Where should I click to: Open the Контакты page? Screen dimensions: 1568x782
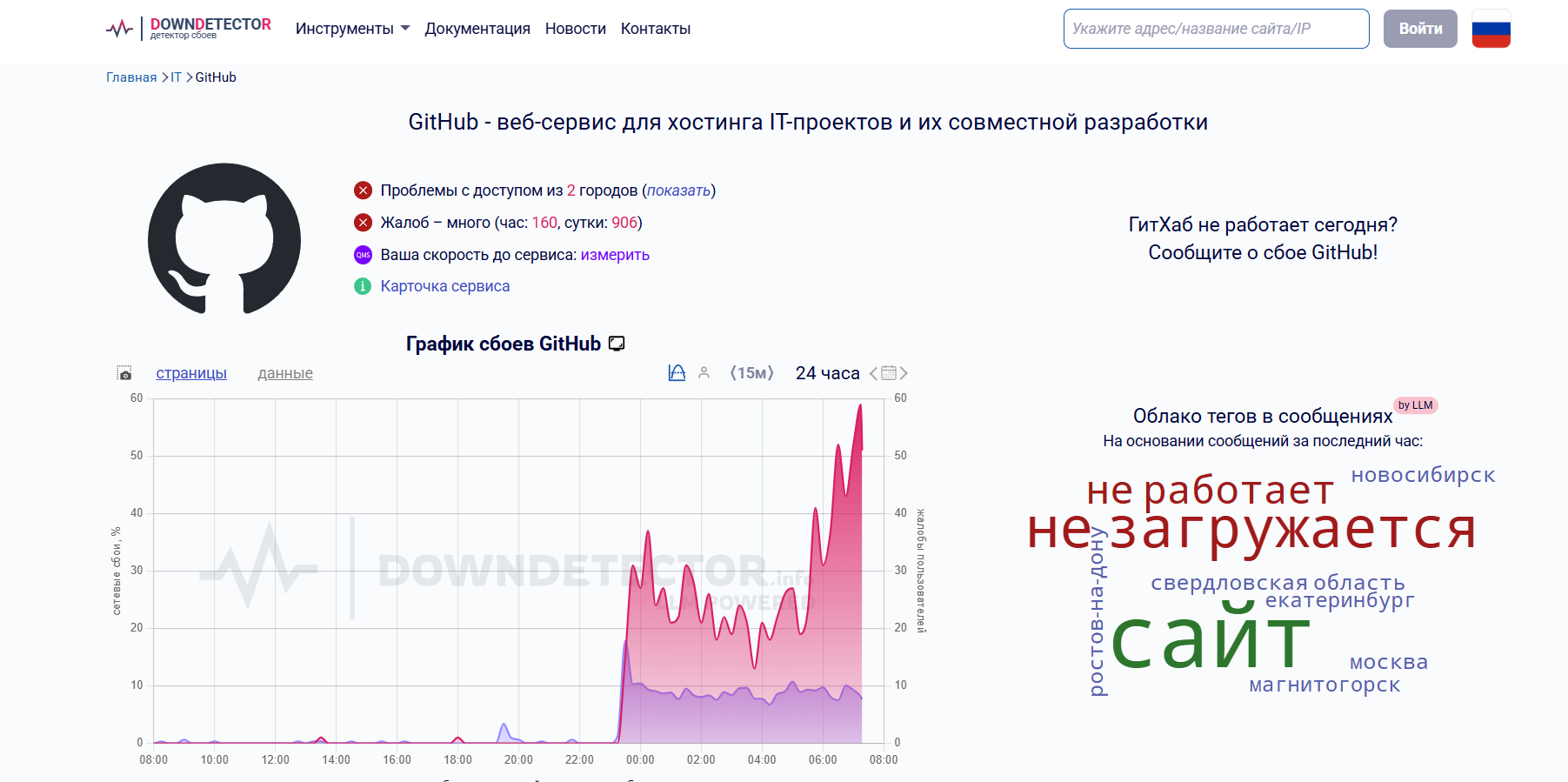pos(656,29)
